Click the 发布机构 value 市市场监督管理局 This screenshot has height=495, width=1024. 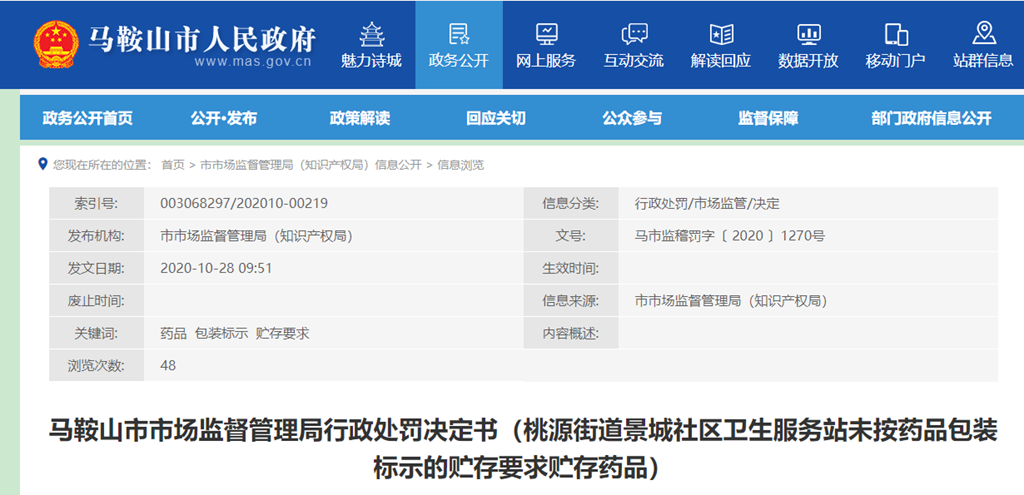tap(257, 236)
